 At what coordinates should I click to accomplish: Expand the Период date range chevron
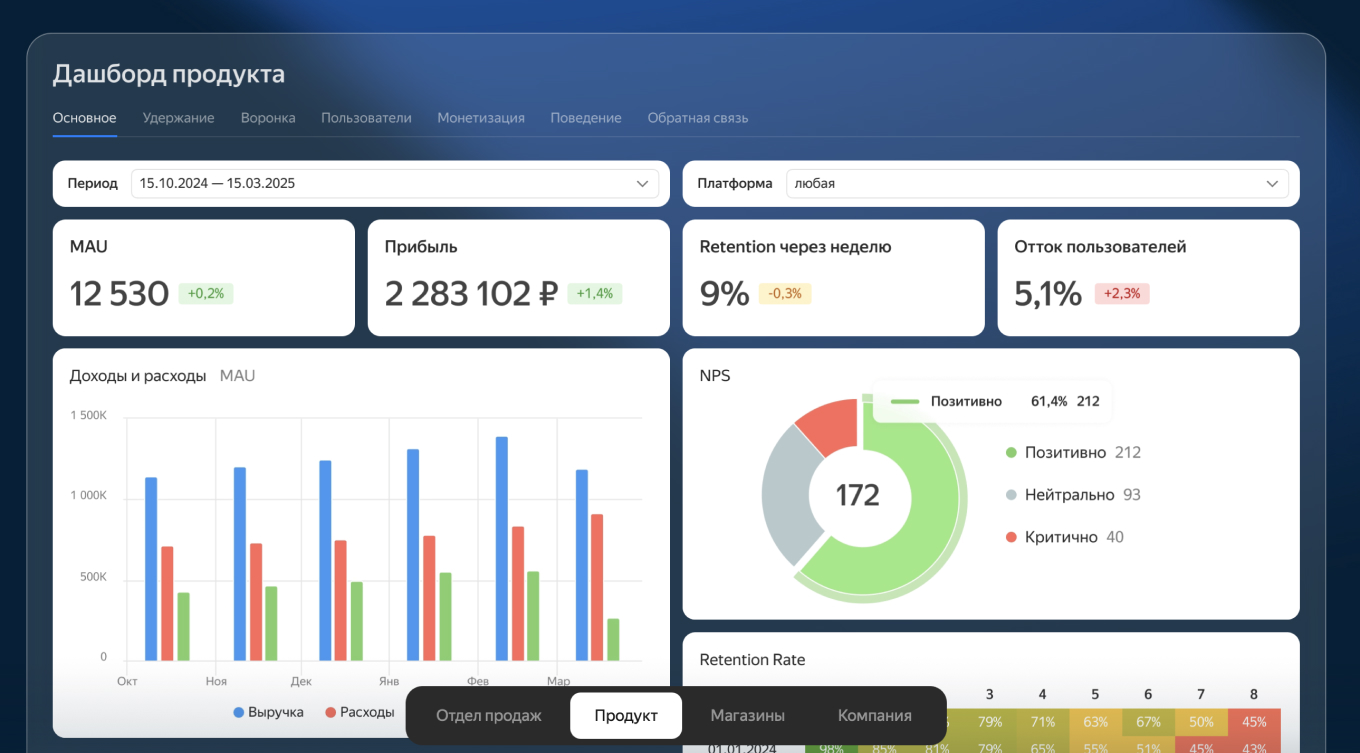pyautogui.click(x=643, y=184)
